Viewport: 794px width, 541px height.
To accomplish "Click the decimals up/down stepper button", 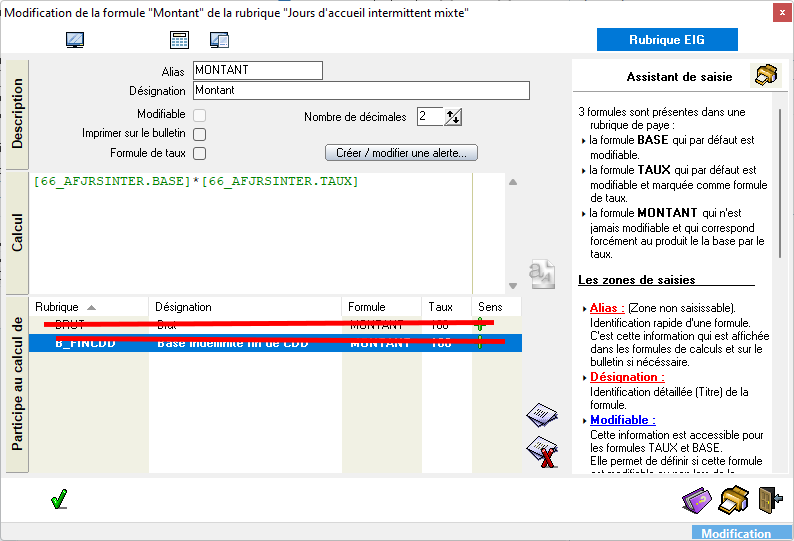I will coord(453,117).
